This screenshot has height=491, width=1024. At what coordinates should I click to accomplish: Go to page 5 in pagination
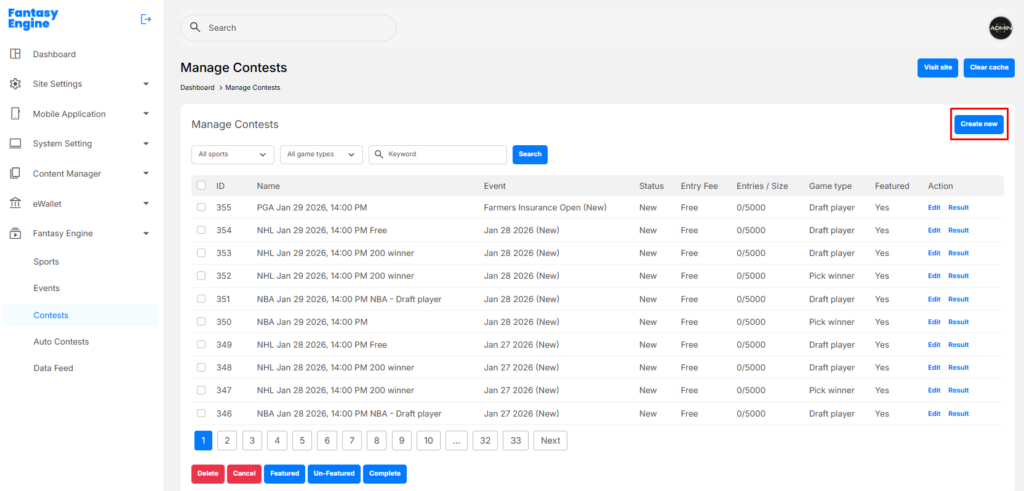click(x=302, y=440)
